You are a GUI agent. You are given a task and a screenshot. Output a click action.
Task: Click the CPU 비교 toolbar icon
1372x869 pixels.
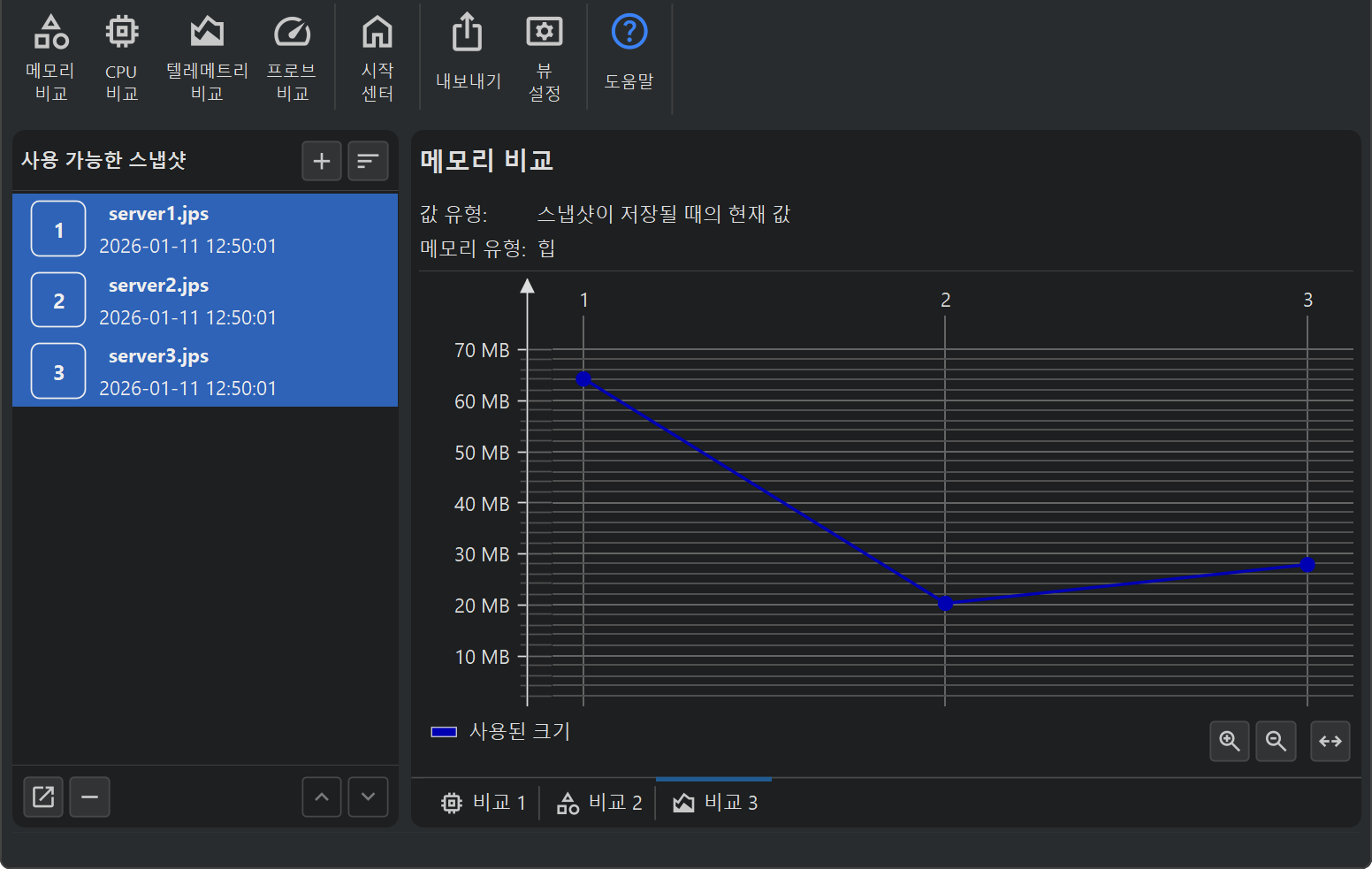point(122,57)
